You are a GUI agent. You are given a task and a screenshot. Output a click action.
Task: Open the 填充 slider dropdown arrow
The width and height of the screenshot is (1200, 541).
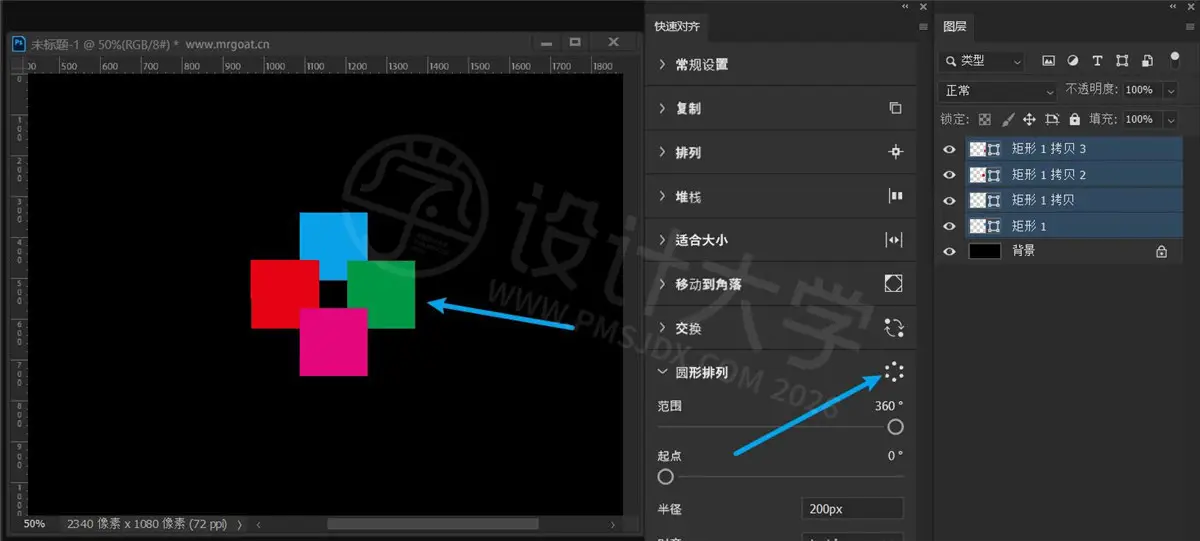point(1170,118)
